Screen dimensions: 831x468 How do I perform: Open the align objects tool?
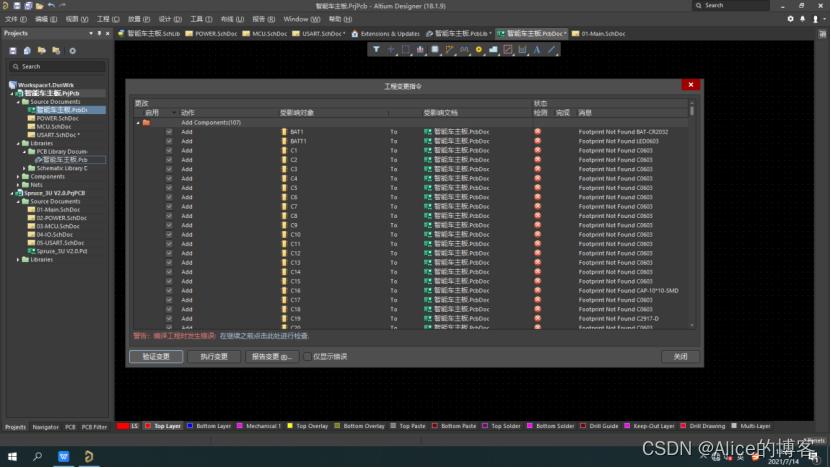pos(420,49)
